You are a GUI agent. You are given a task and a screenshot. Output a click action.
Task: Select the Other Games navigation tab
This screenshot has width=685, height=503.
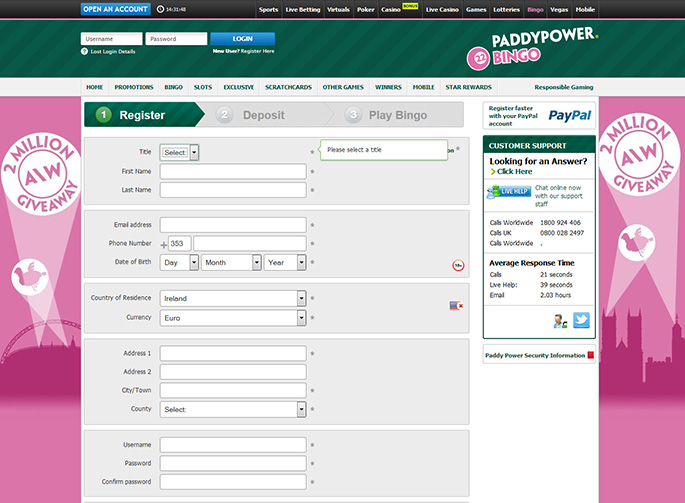[343, 87]
